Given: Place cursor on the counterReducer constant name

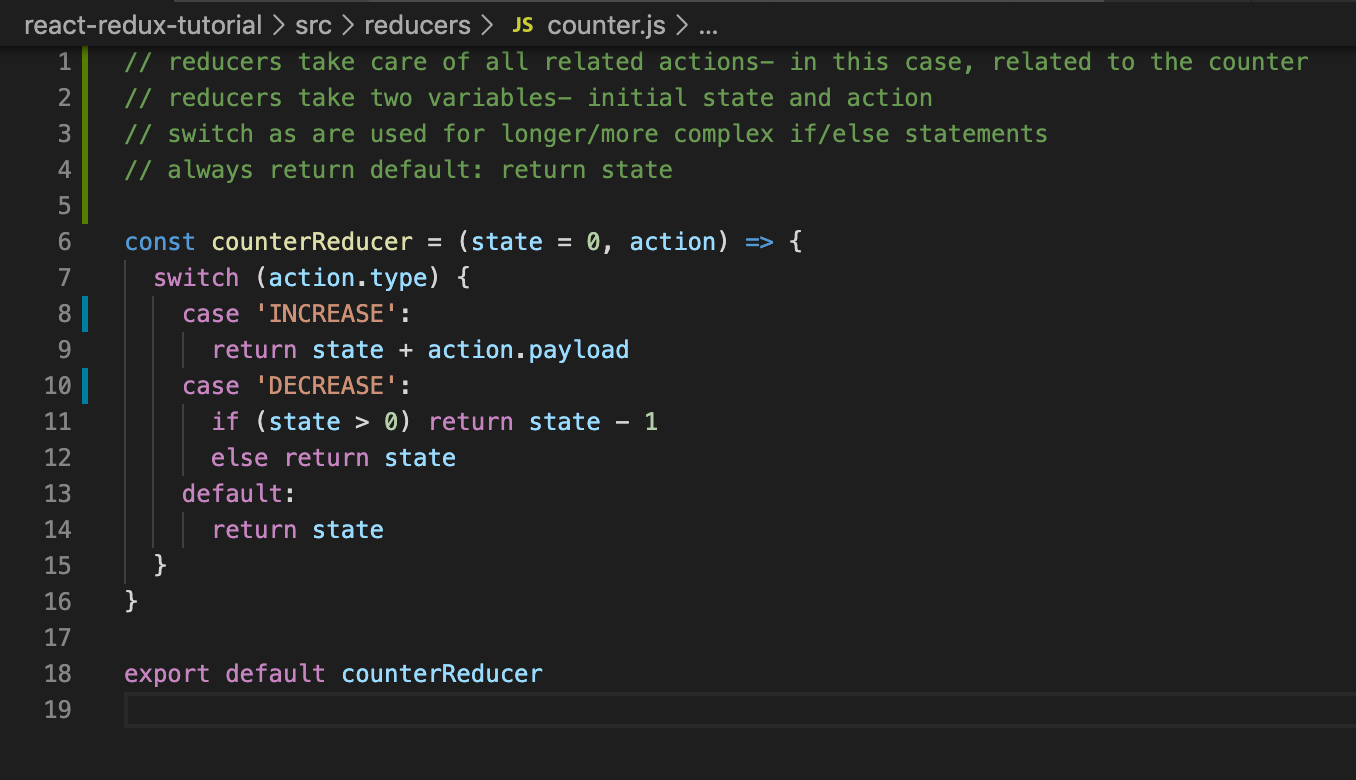Looking at the screenshot, I should tap(311, 241).
